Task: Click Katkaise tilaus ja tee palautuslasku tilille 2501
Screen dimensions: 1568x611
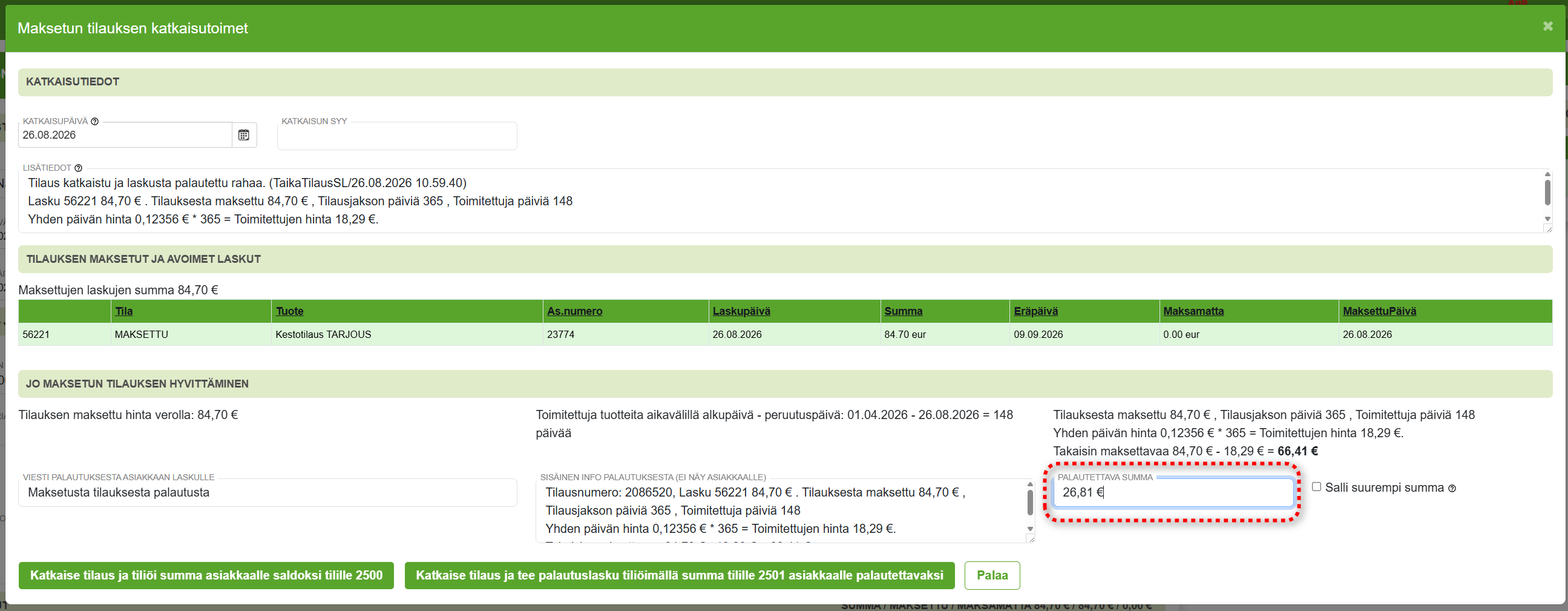Action: pyautogui.click(x=679, y=576)
